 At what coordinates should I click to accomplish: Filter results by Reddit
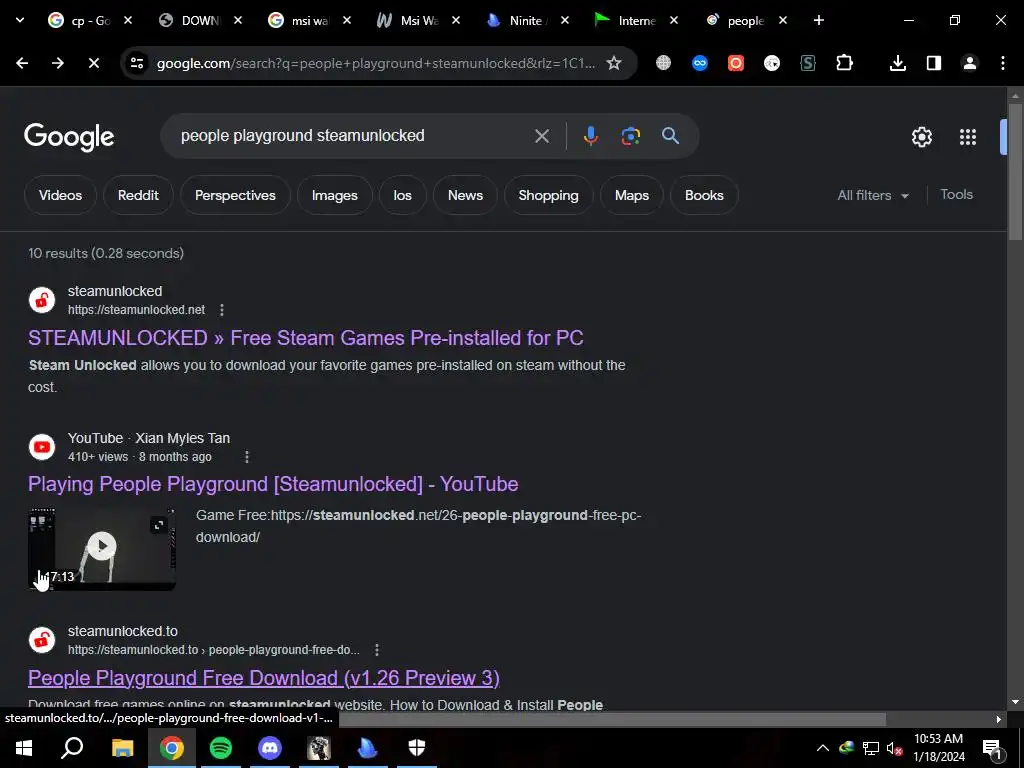(138, 195)
